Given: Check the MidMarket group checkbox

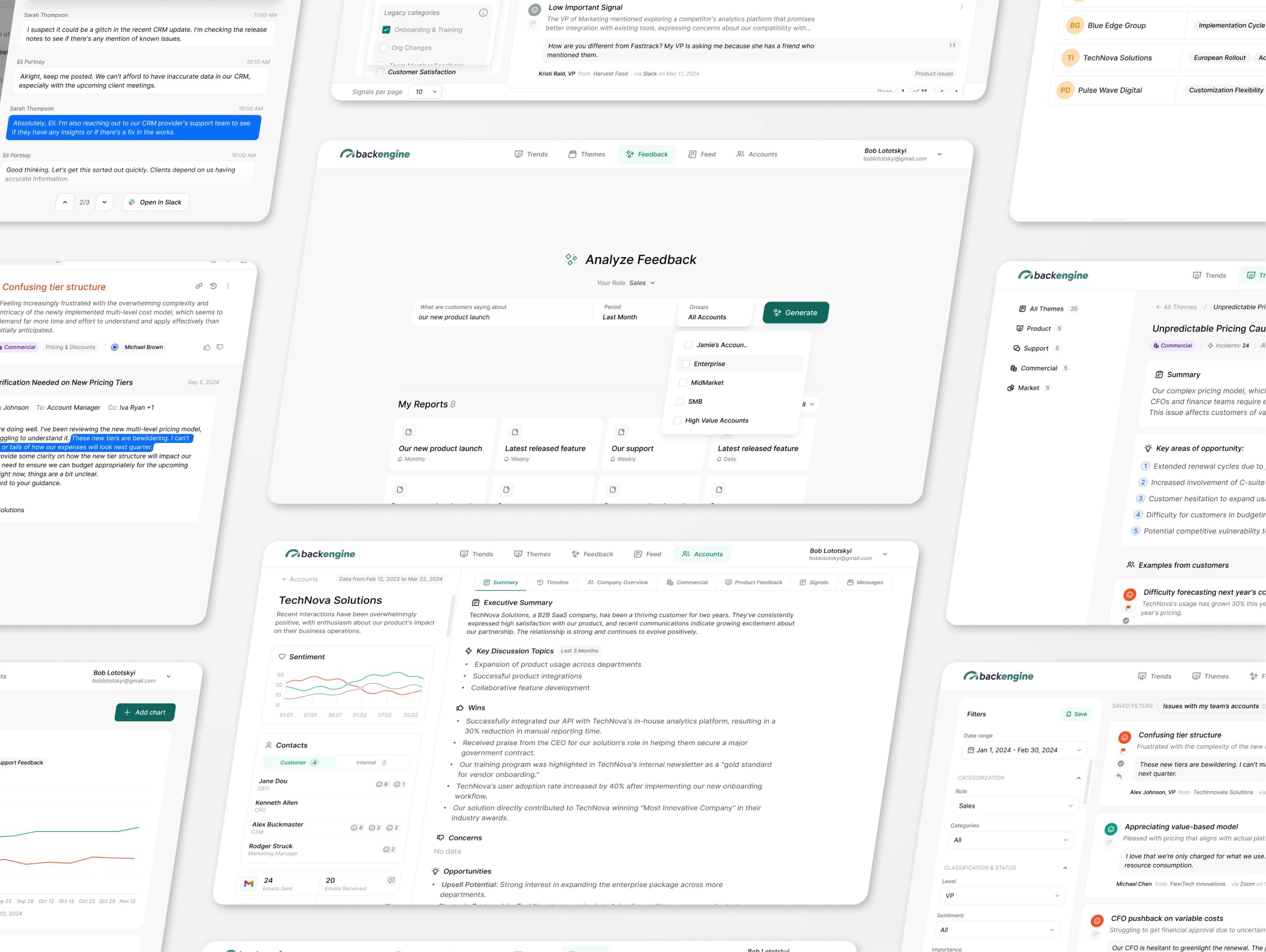Looking at the screenshot, I should 683,383.
